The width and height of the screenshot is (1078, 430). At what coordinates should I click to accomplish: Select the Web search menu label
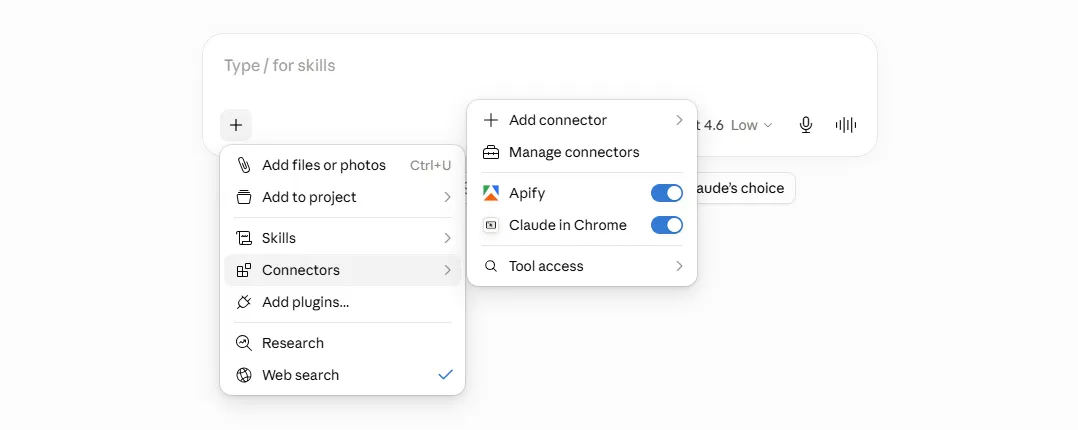pos(300,375)
